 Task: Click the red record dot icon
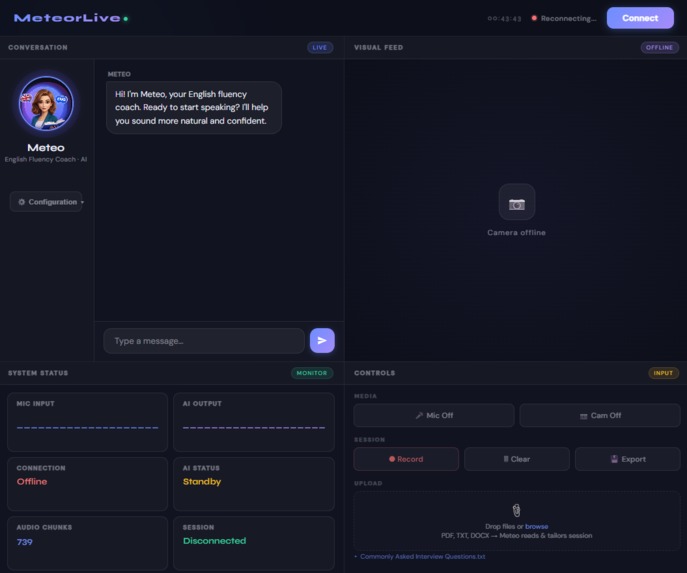click(392, 459)
